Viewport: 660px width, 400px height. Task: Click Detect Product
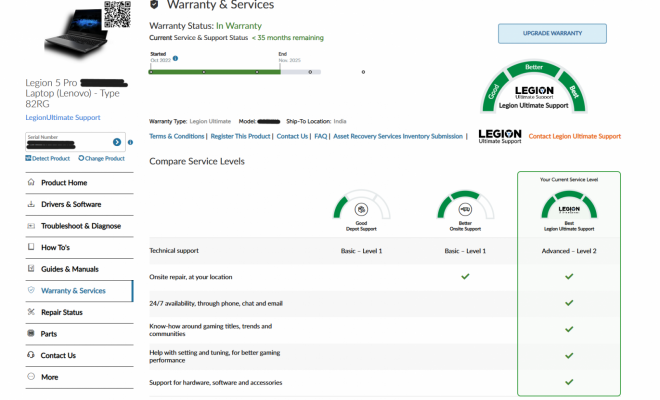coord(48,158)
